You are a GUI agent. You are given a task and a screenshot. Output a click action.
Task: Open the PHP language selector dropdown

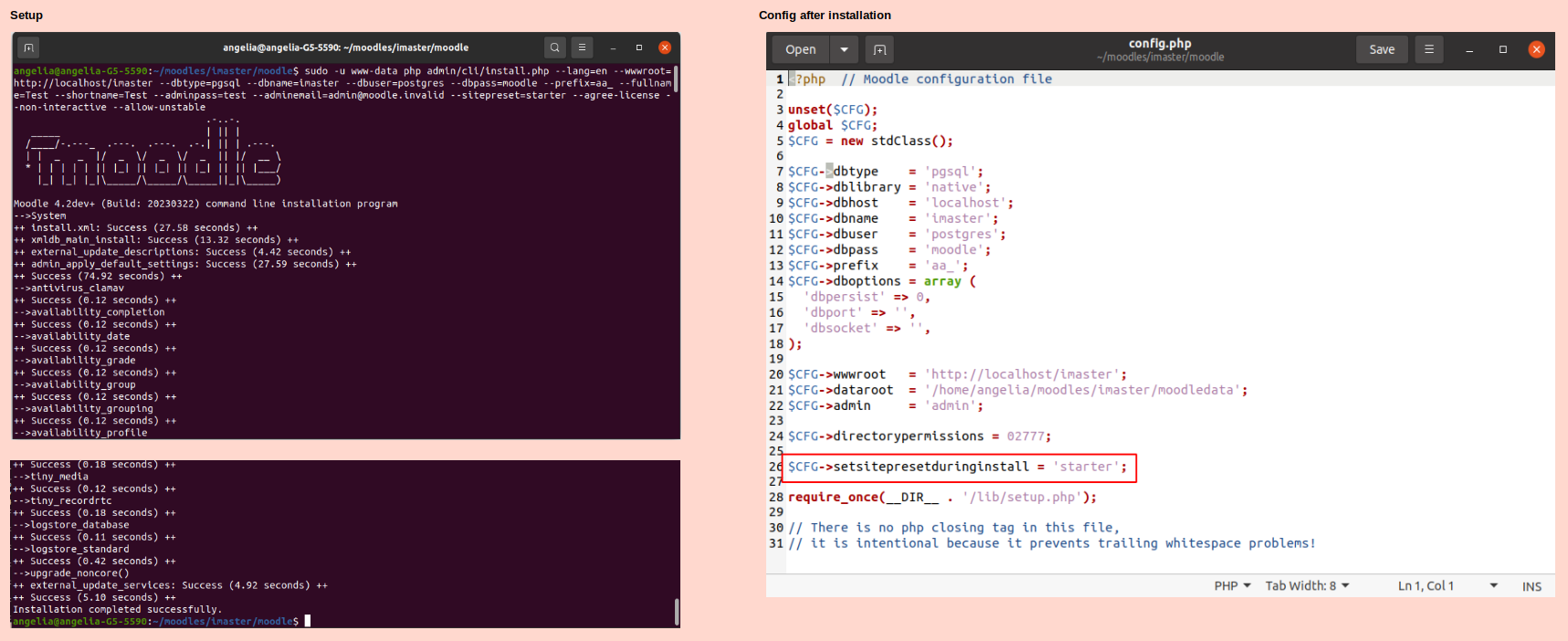click(x=1232, y=586)
